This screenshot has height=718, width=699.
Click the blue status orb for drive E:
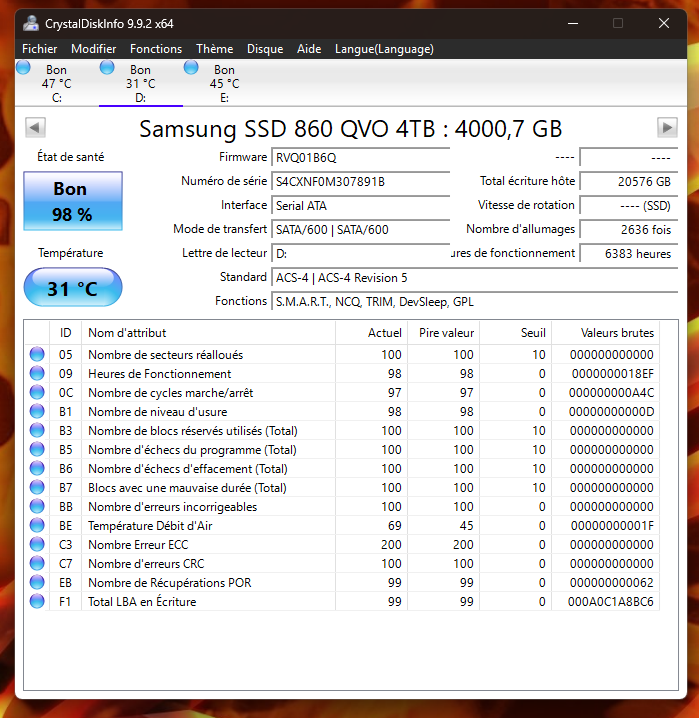click(191, 68)
